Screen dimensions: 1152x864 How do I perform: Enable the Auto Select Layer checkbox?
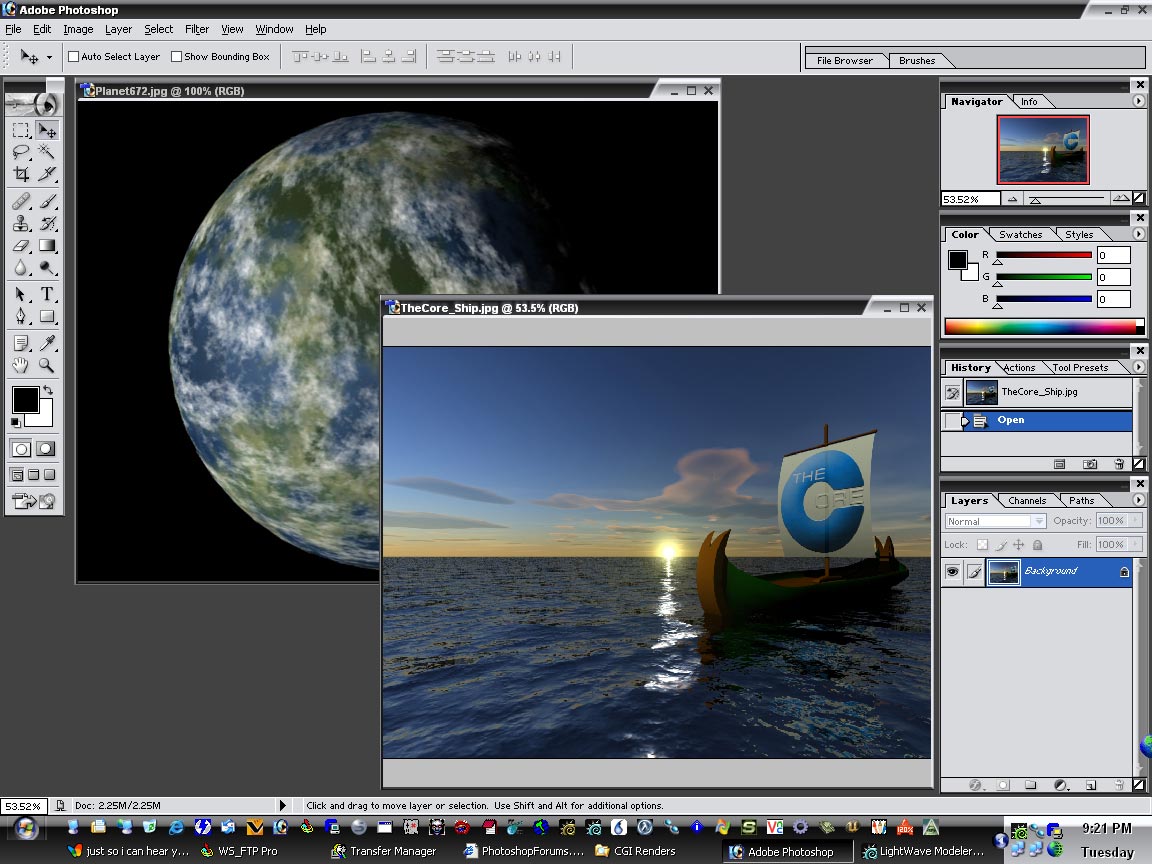73,57
